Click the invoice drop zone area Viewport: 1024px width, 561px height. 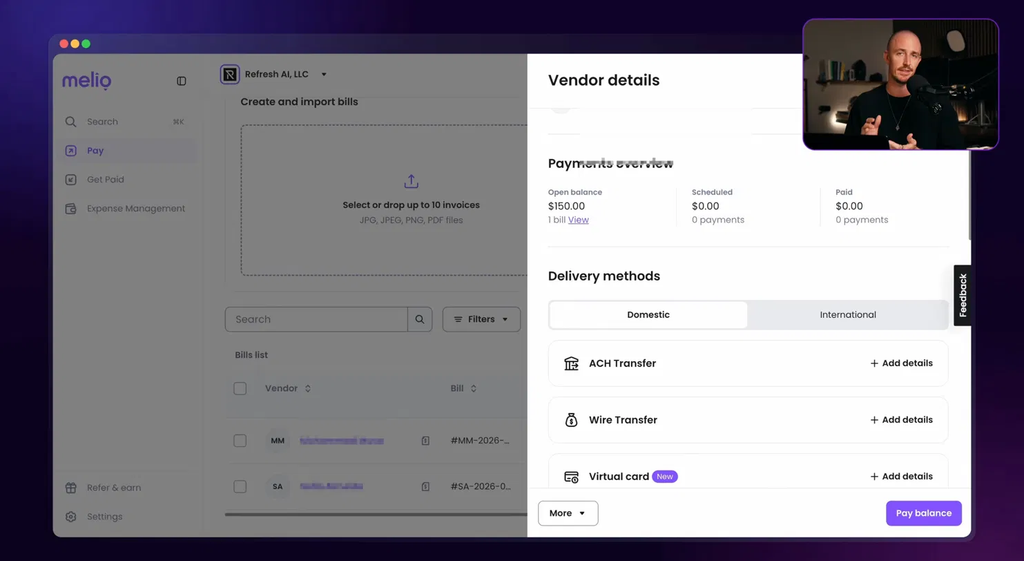pos(384,200)
